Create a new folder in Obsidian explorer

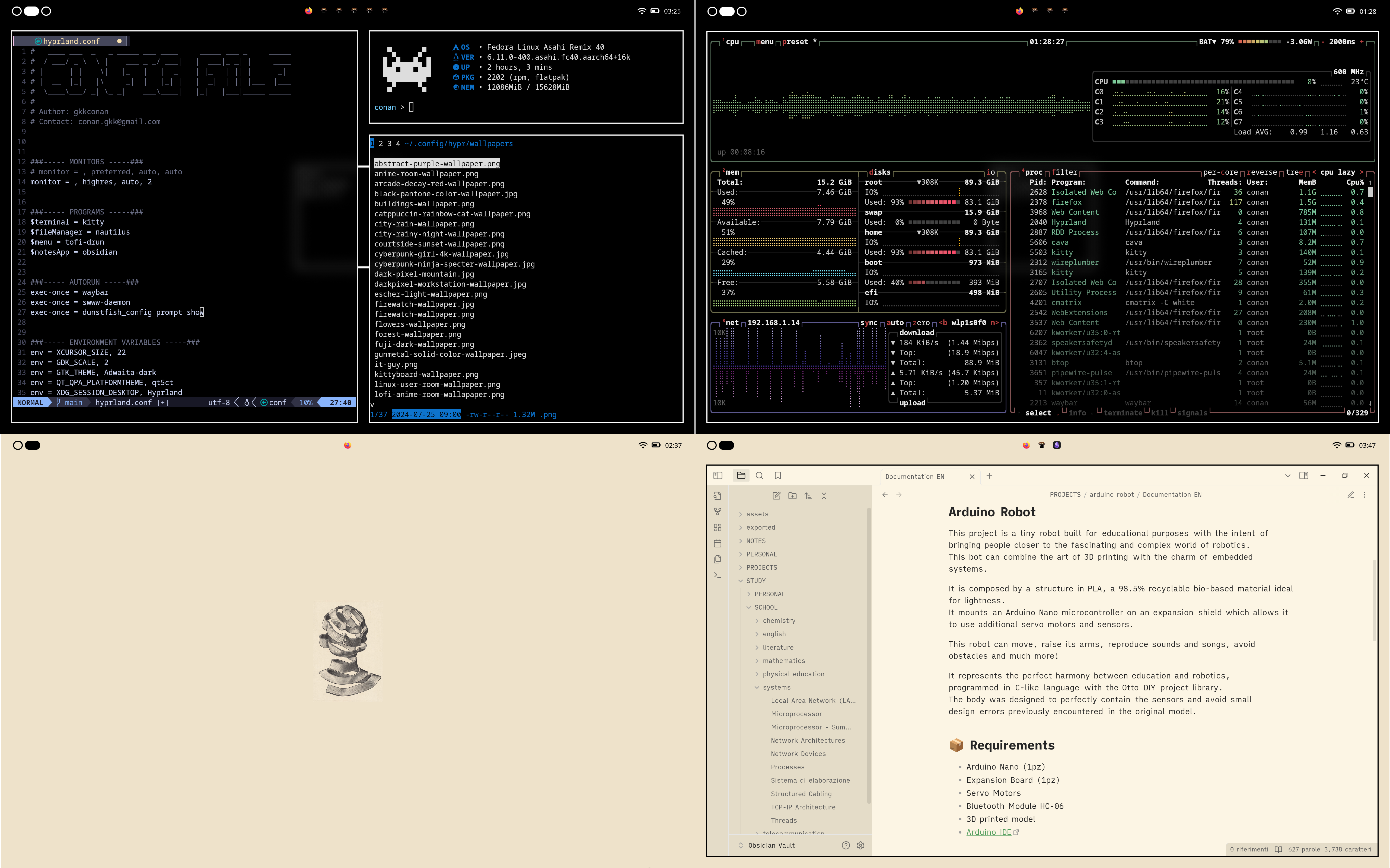[x=792, y=496]
